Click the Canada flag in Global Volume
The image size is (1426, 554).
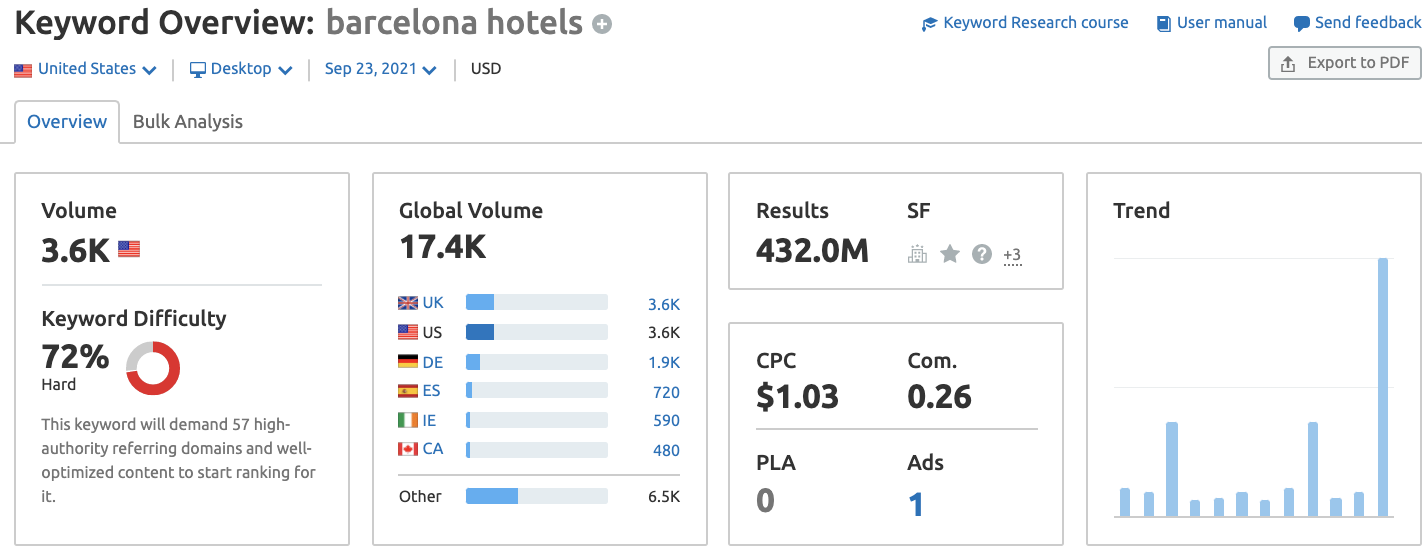(x=408, y=449)
